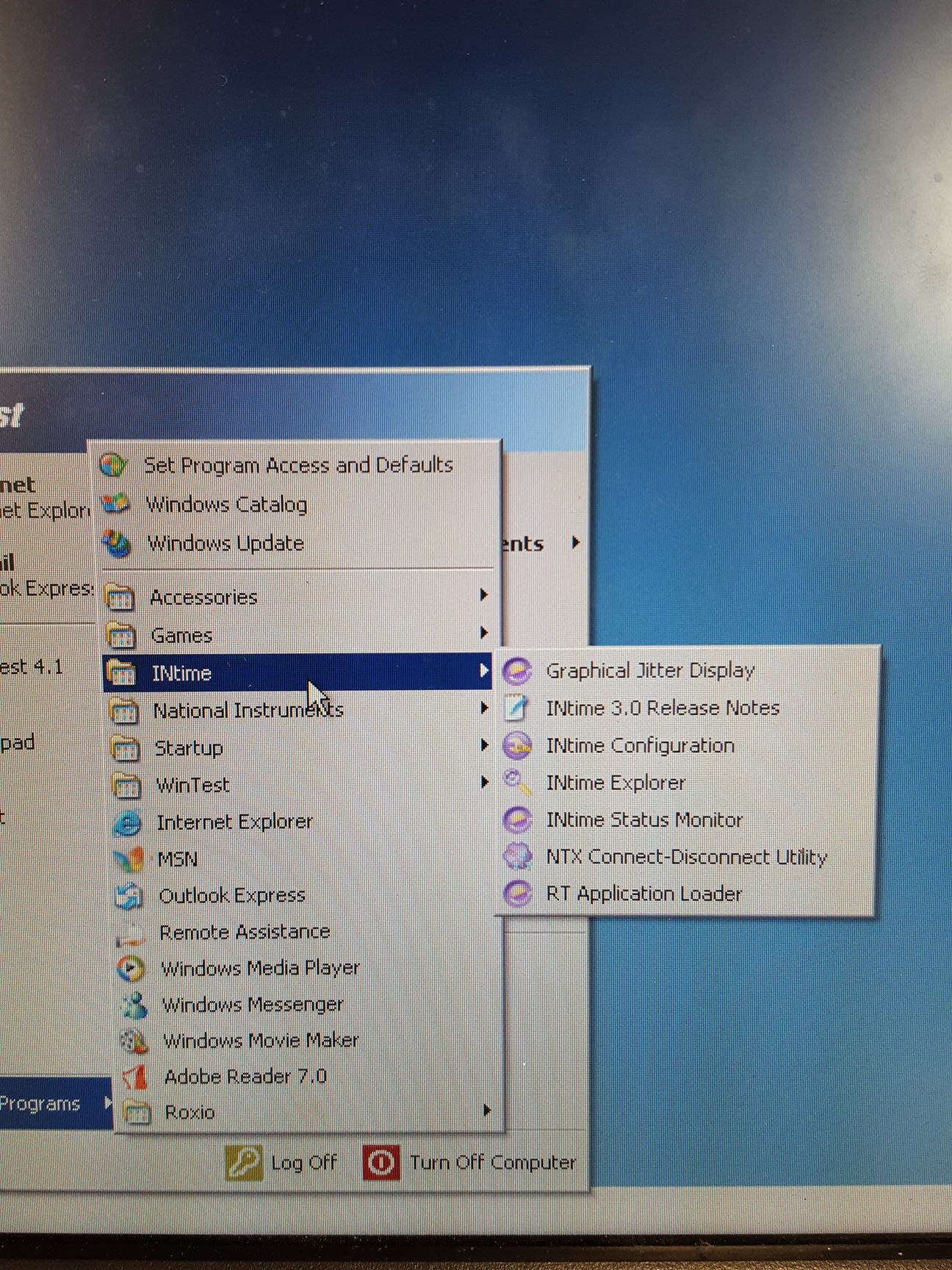Click the Windows Media Player icon
This screenshot has width=952, height=1270.
click(131, 968)
